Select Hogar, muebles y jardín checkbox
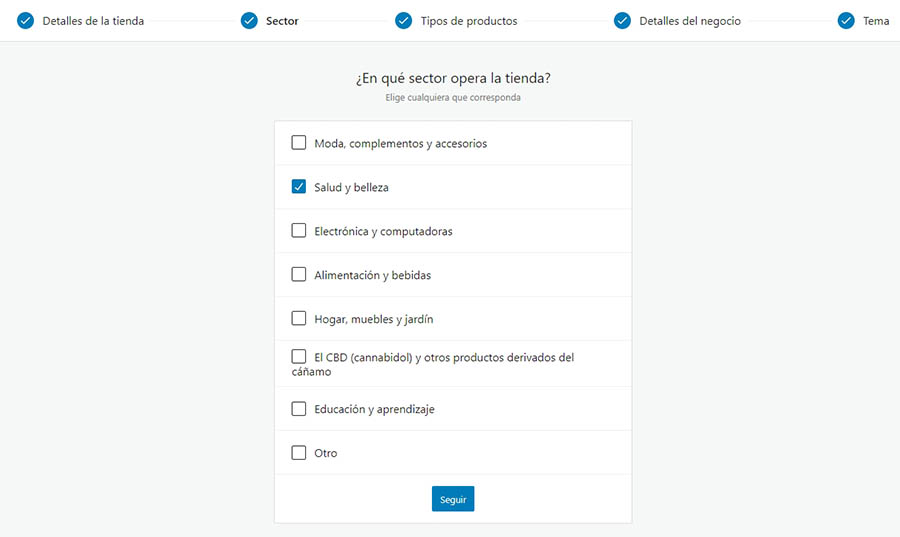 (x=299, y=318)
